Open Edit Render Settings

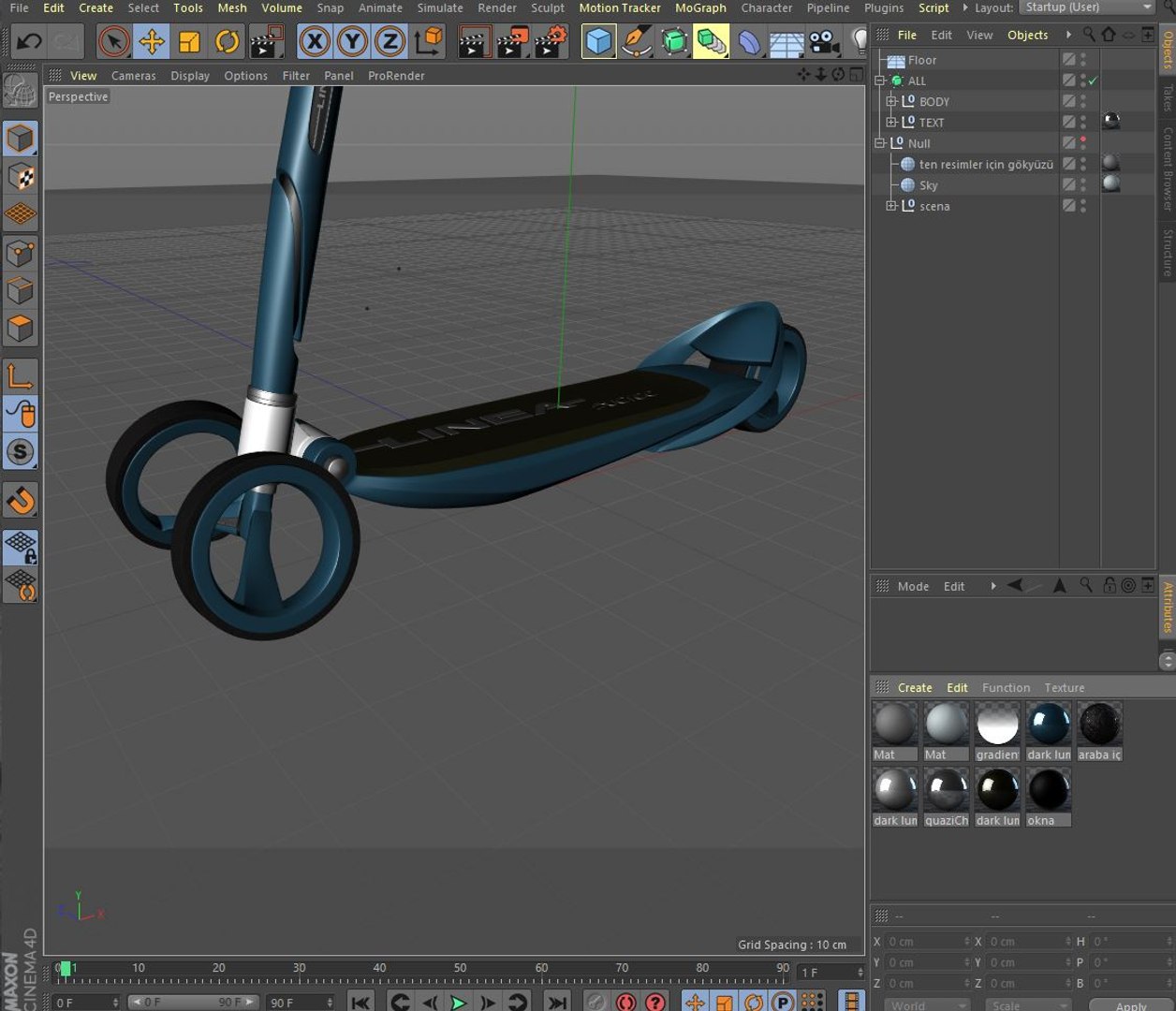tap(551, 41)
